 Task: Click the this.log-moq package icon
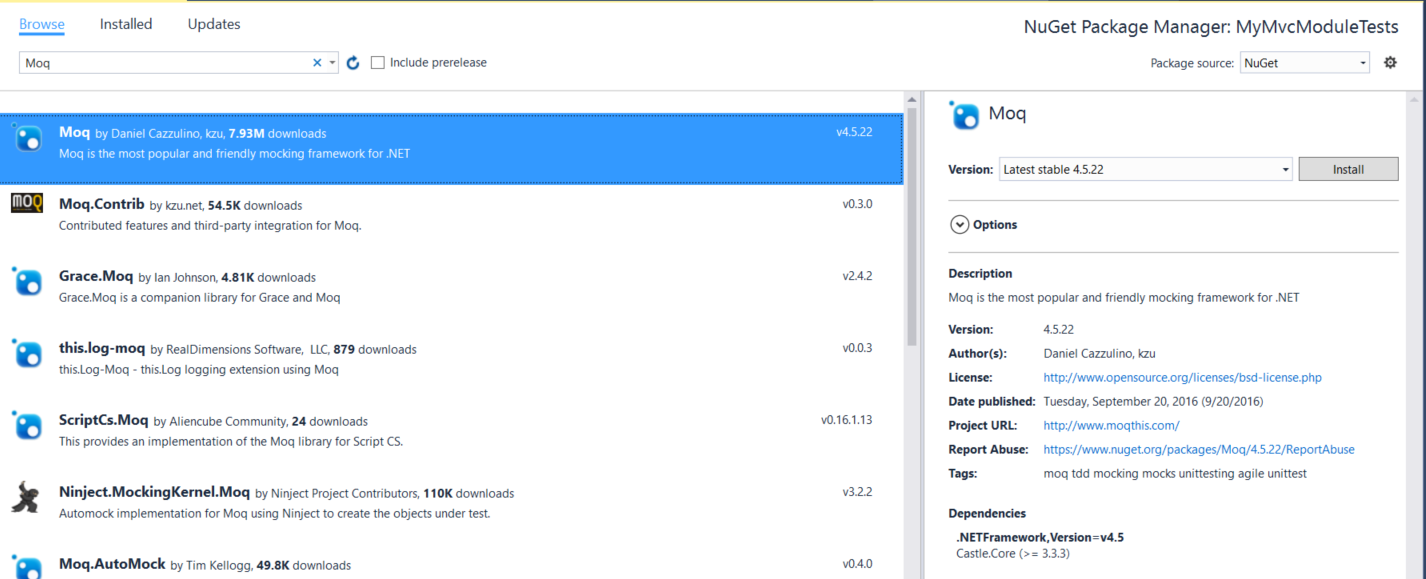click(27, 355)
